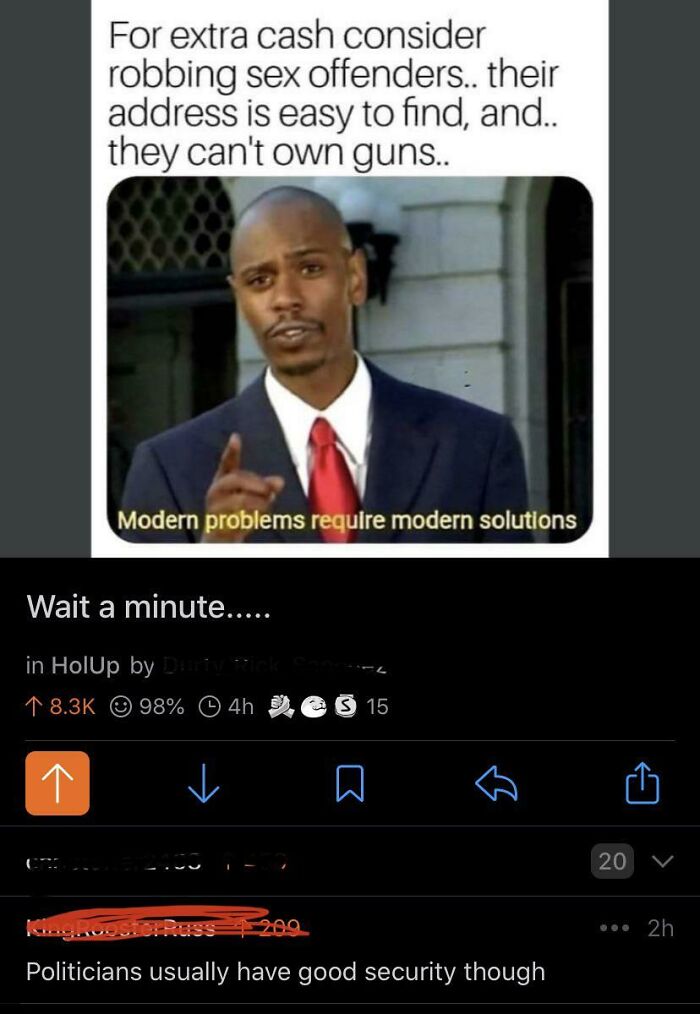Open the share sheet icon
This screenshot has height=1014, width=700.
point(642,782)
